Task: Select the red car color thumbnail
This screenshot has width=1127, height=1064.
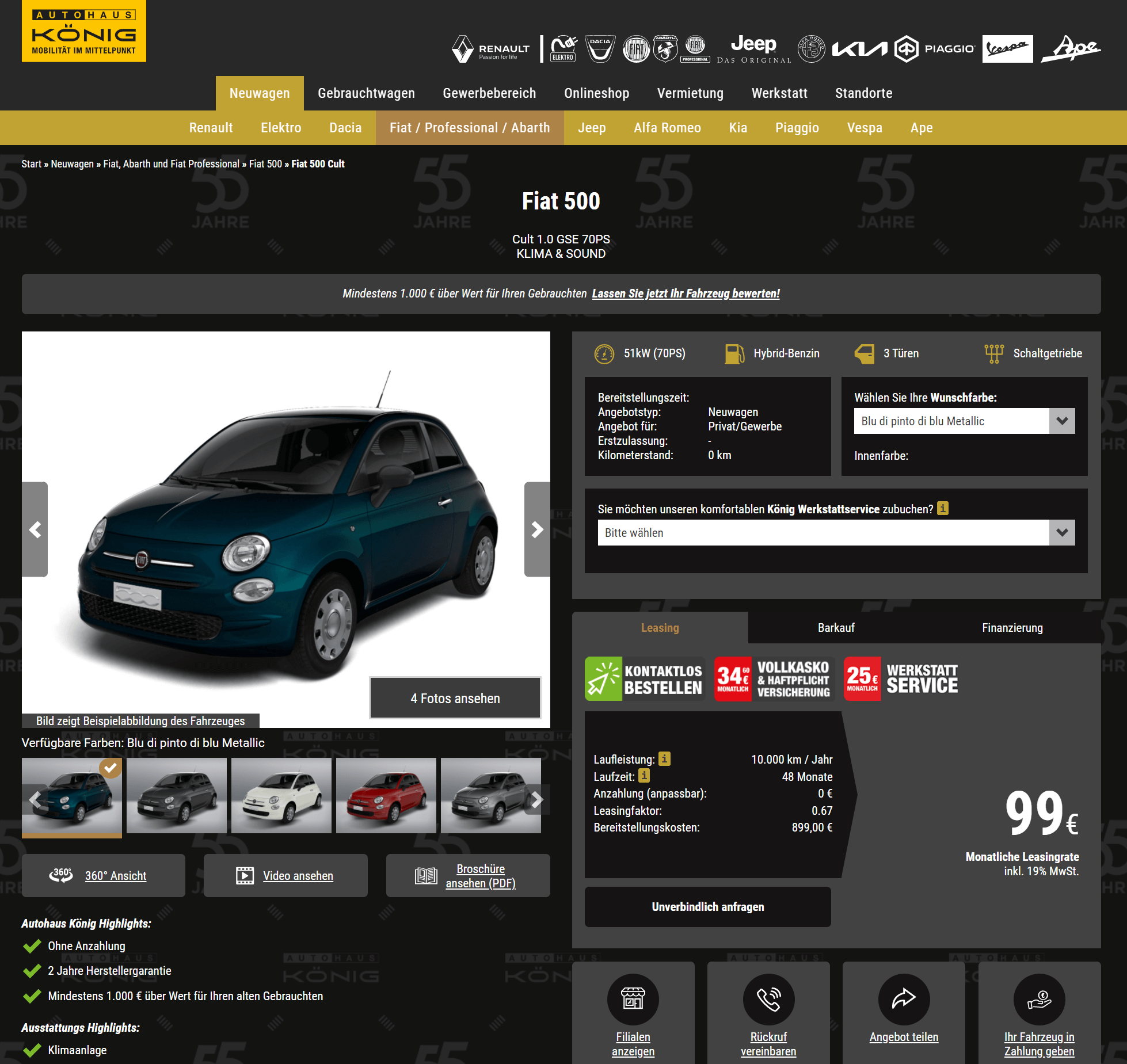Action: click(386, 796)
